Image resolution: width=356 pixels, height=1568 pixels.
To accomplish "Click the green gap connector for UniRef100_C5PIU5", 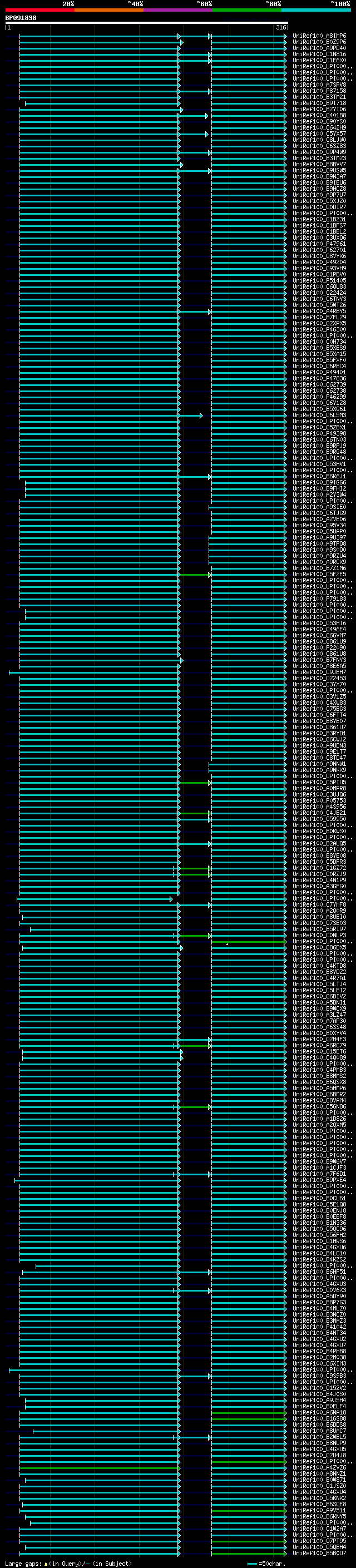I will tap(195, 782).
